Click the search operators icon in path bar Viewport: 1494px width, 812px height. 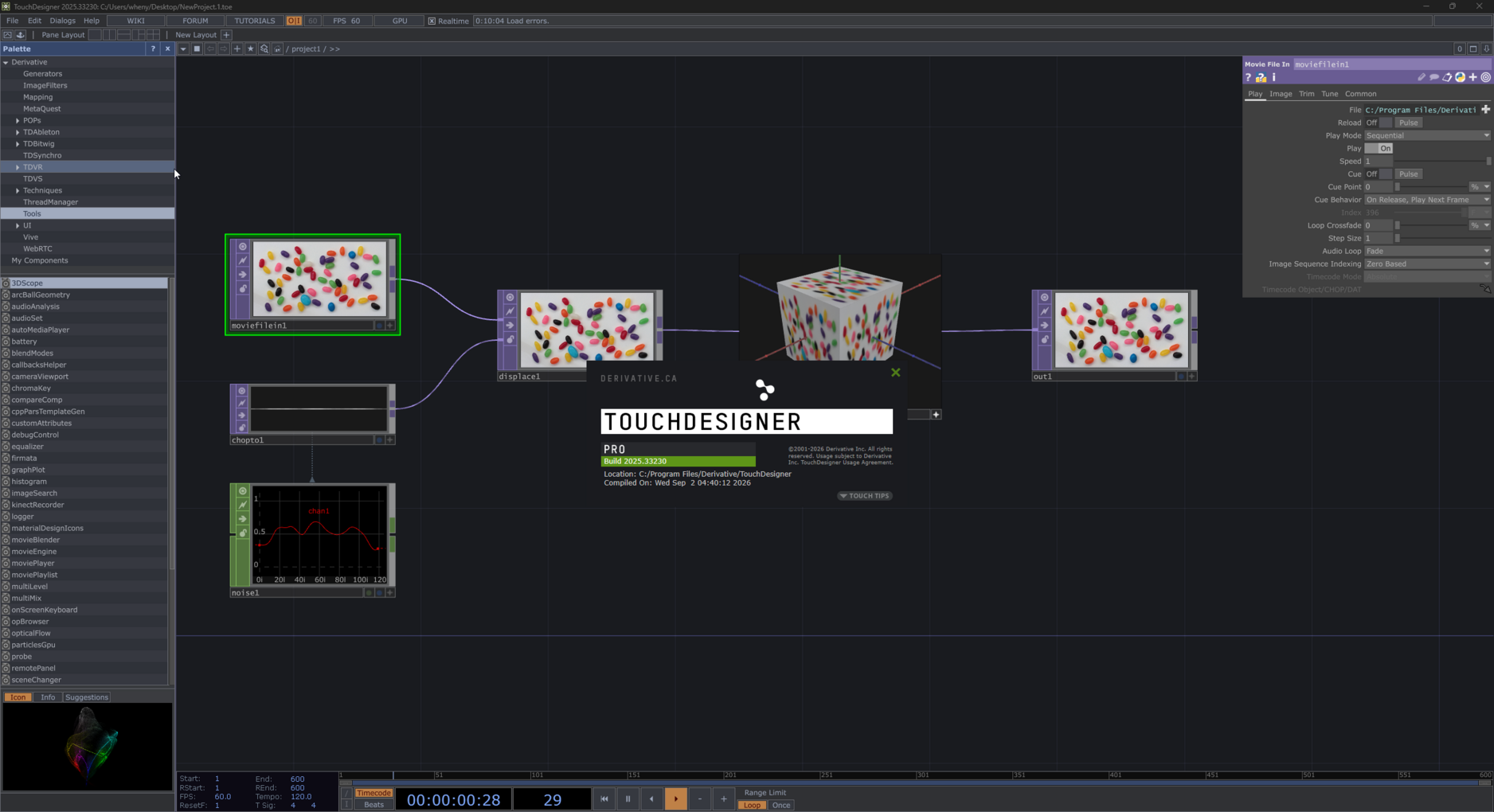(264, 49)
